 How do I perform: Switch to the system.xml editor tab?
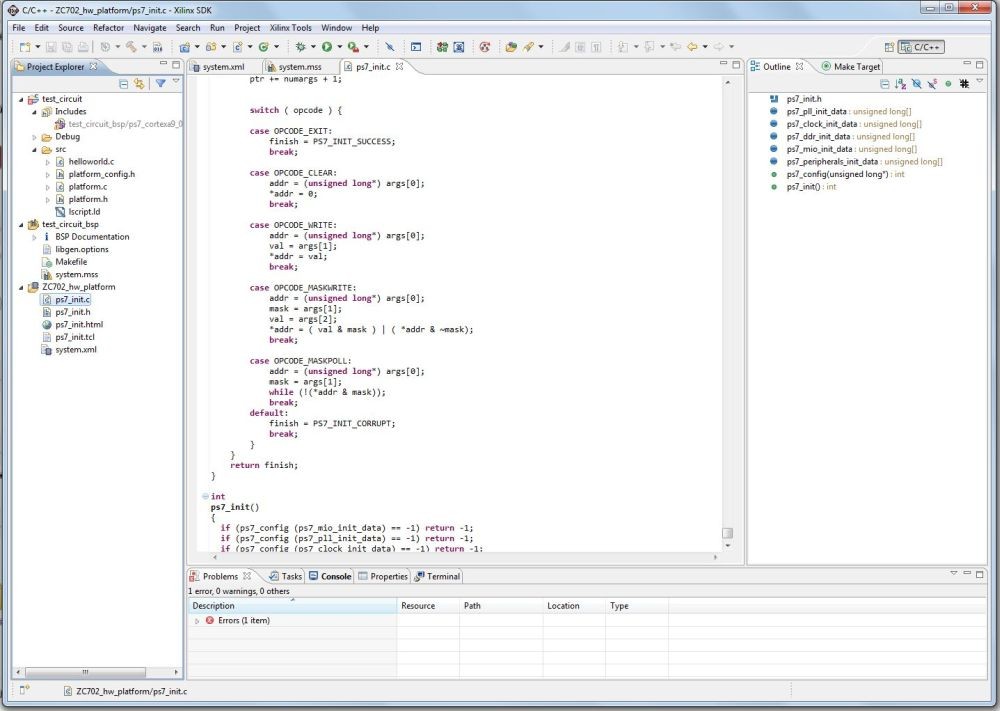click(x=217, y=66)
